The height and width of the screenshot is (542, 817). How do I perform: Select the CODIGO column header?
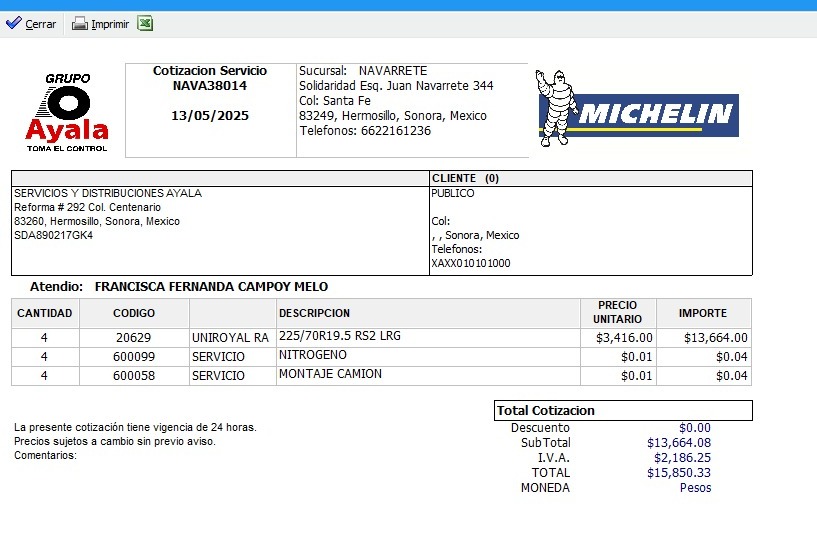coord(133,313)
